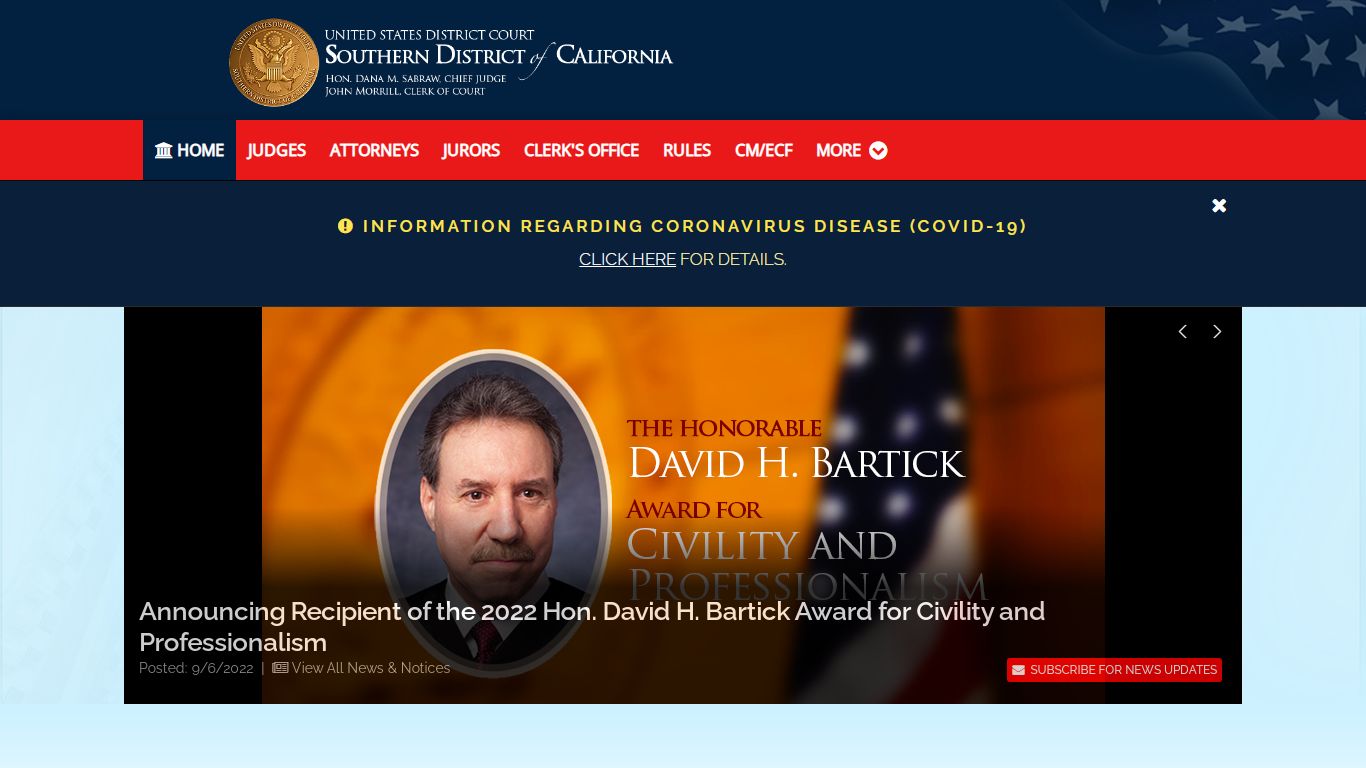The width and height of the screenshot is (1366, 768).
Task: Expand the MORE menu chevron
Action: [x=878, y=150]
